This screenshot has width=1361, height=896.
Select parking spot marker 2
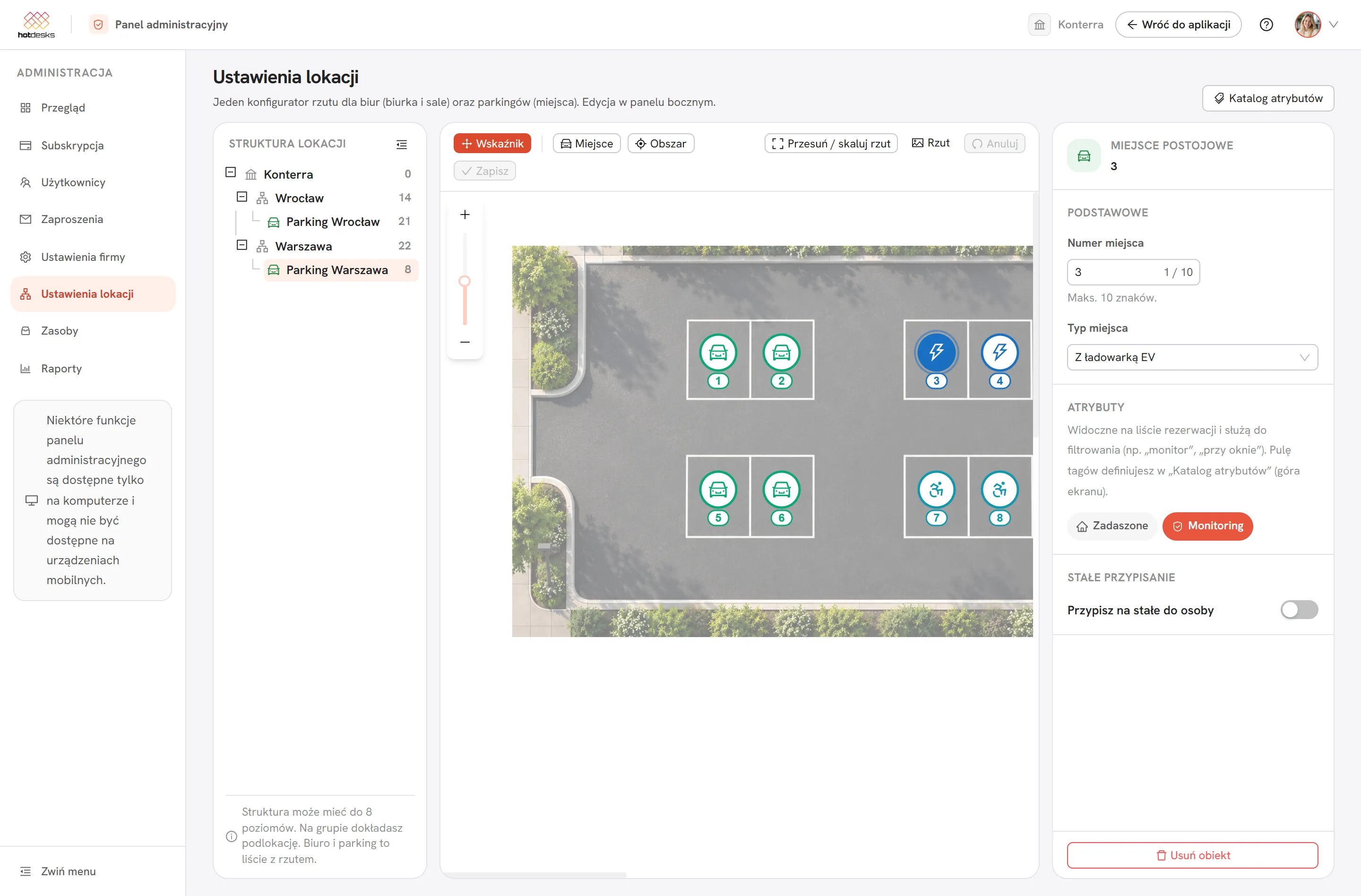781,352
